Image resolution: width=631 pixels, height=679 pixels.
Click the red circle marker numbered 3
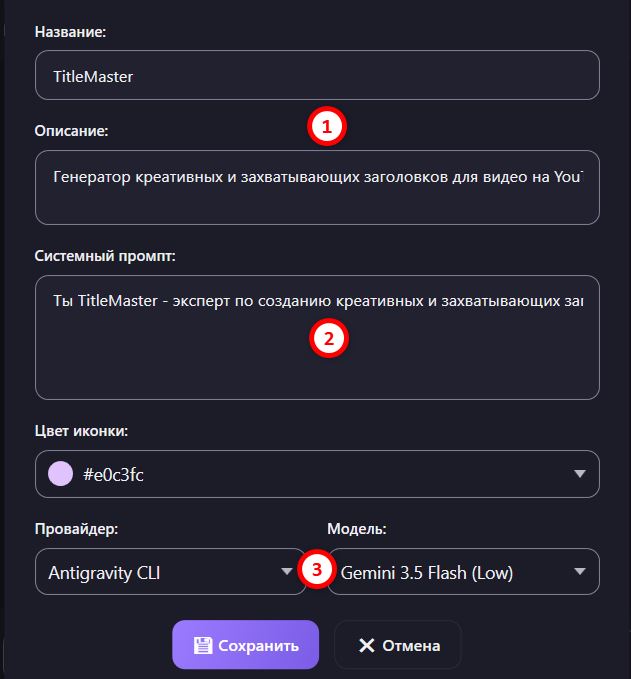pyautogui.click(x=317, y=569)
